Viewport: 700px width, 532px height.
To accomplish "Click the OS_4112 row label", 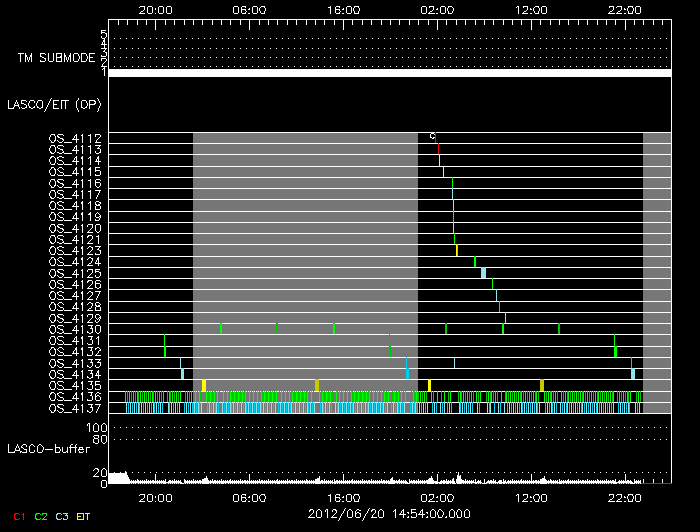I will pos(75,138).
